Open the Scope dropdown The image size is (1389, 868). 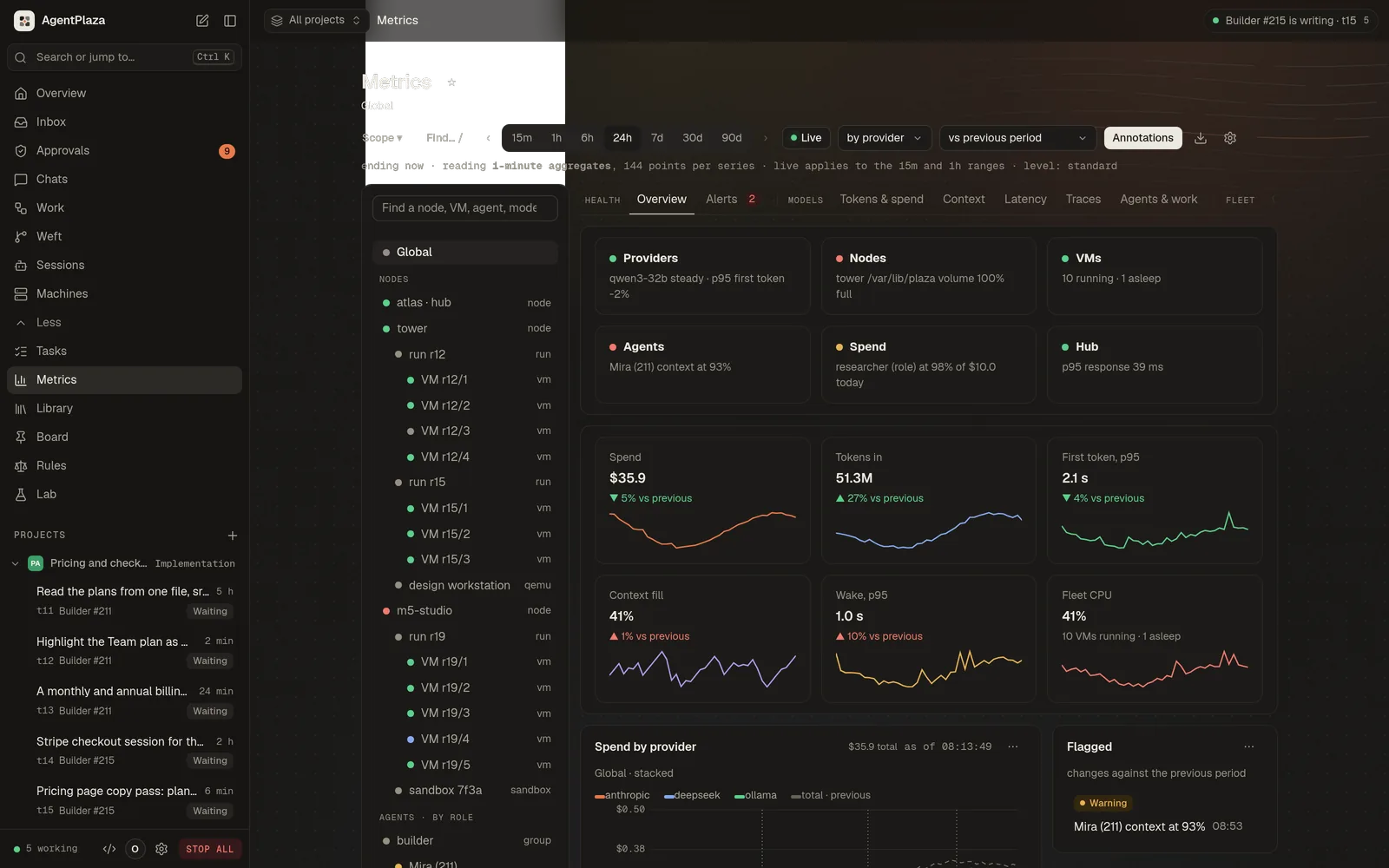383,138
